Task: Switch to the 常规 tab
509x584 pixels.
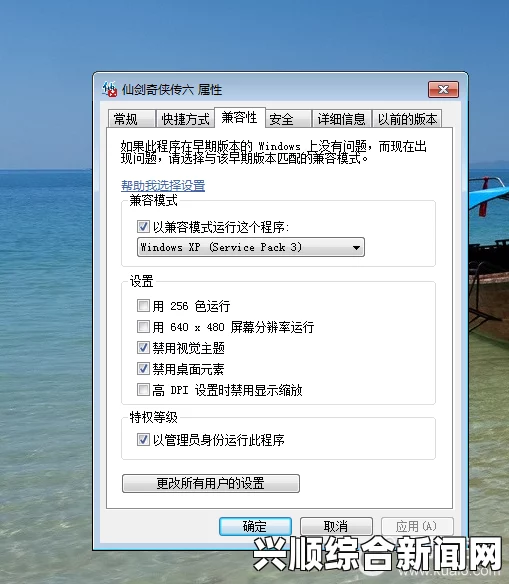Action: pos(131,119)
